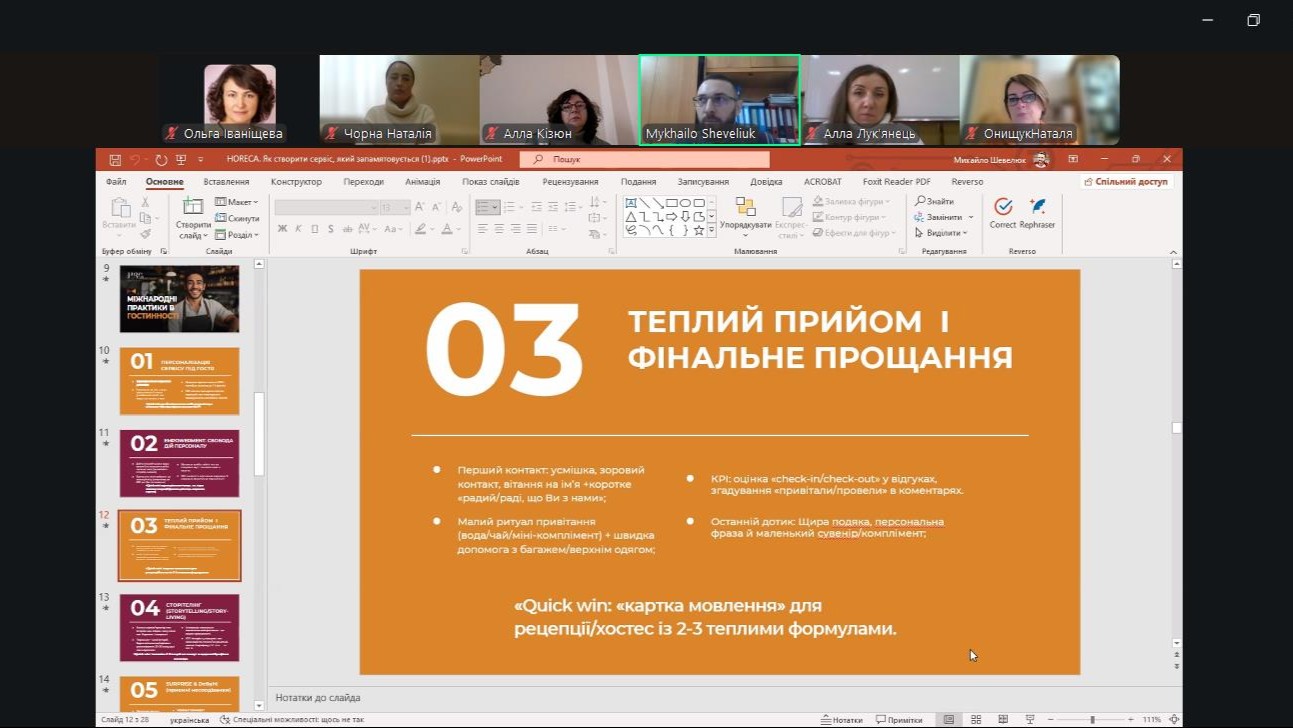The image size is (1293, 728).
Task: Expand the Упорядкувати arrange dropdown
Action: 745,230
